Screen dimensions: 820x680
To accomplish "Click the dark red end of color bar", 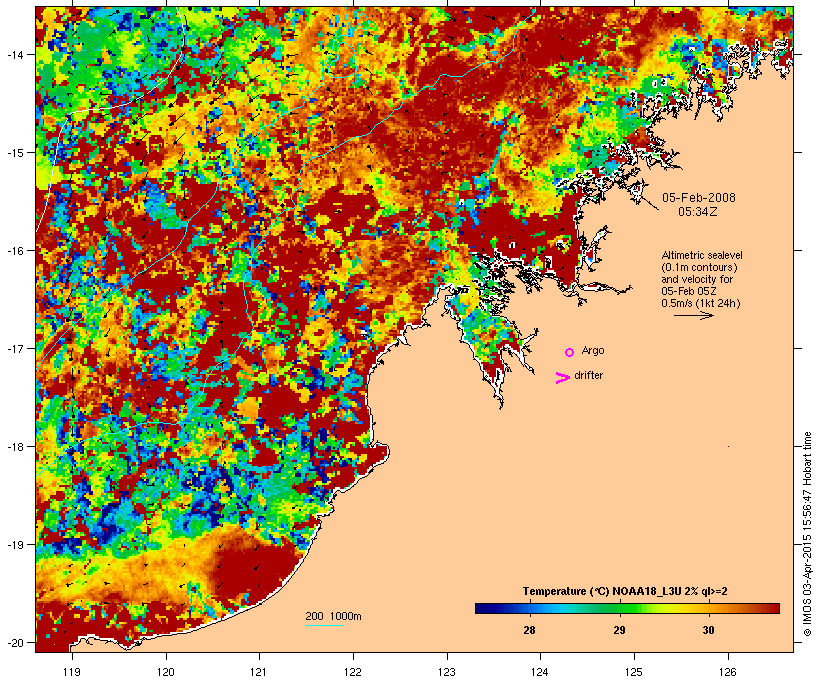I will coord(774,608).
